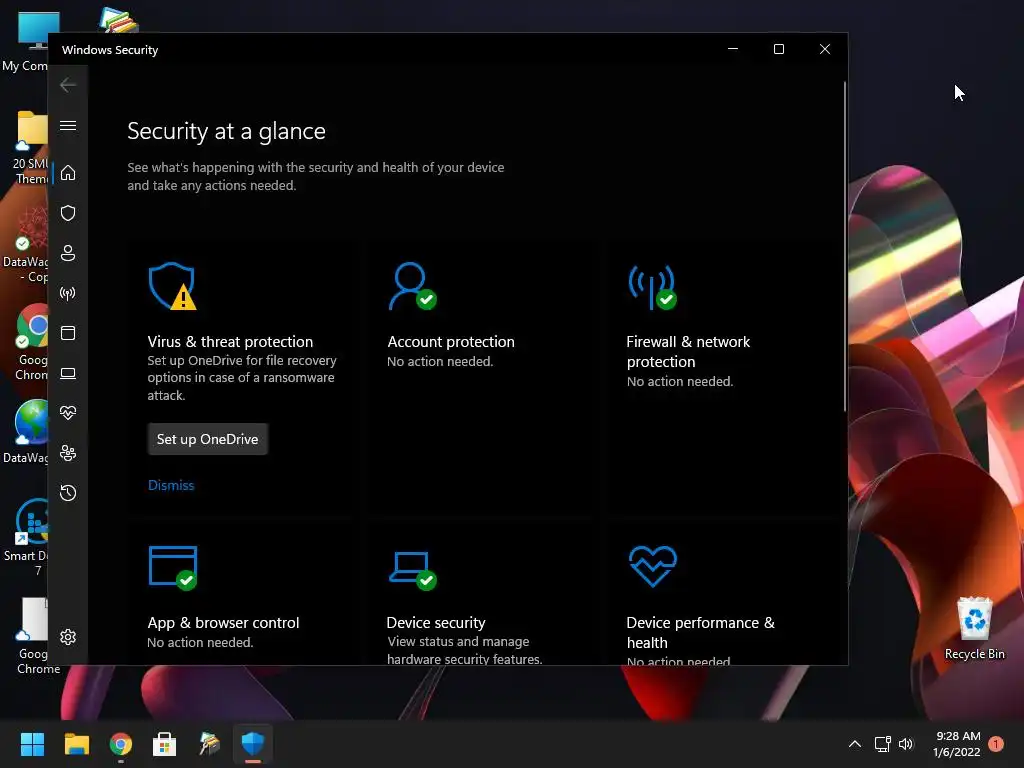Open Virus & threat protection shield in sidebar

[x=68, y=213]
